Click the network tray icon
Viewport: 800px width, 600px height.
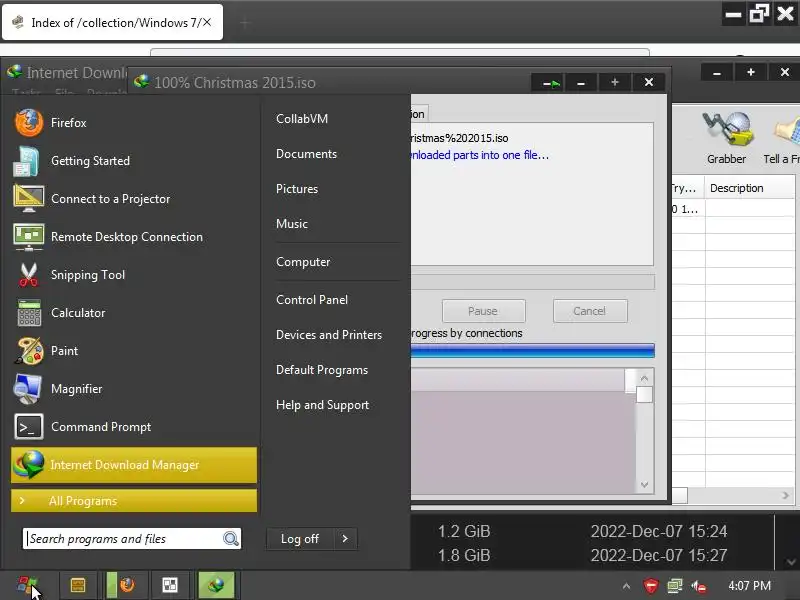(x=675, y=586)
